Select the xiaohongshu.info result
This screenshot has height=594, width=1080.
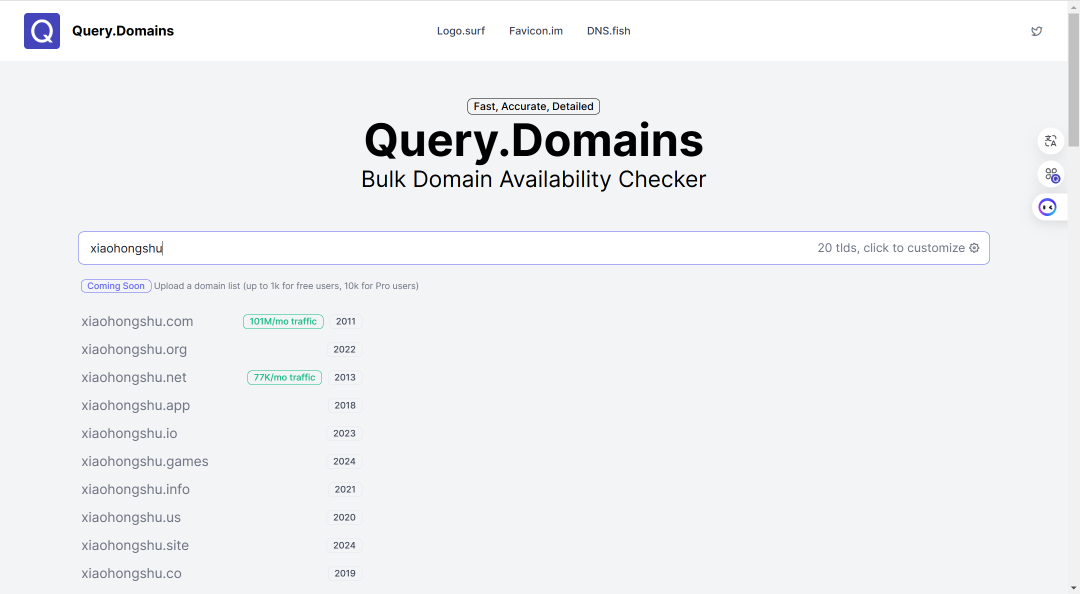[x=135, y=489]
